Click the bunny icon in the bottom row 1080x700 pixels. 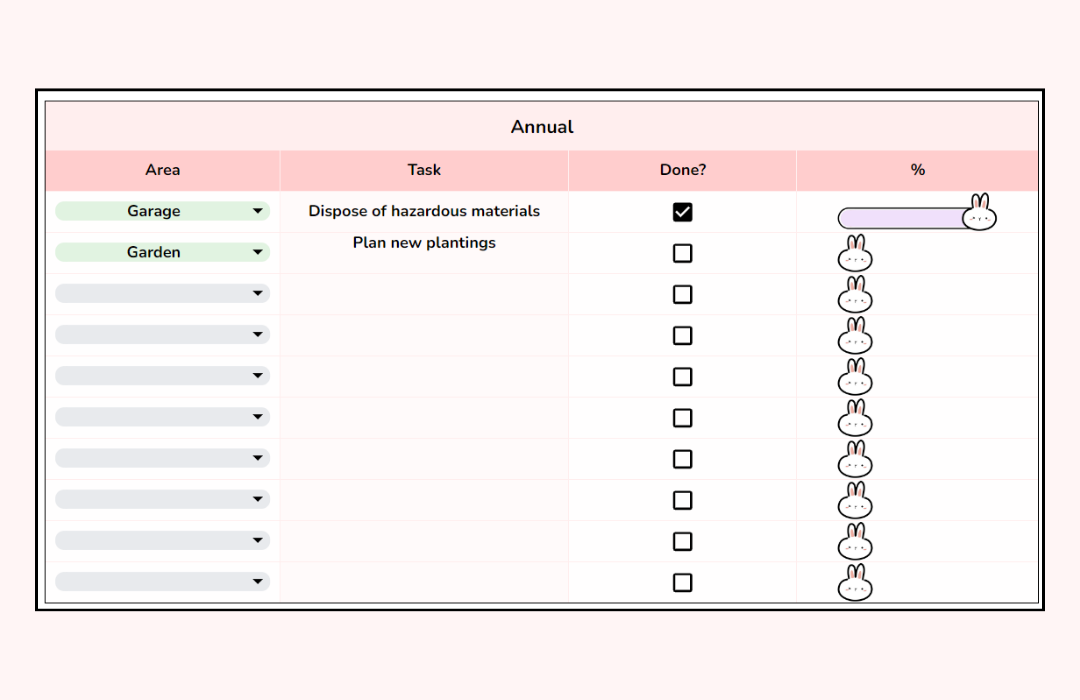(855, 586)
